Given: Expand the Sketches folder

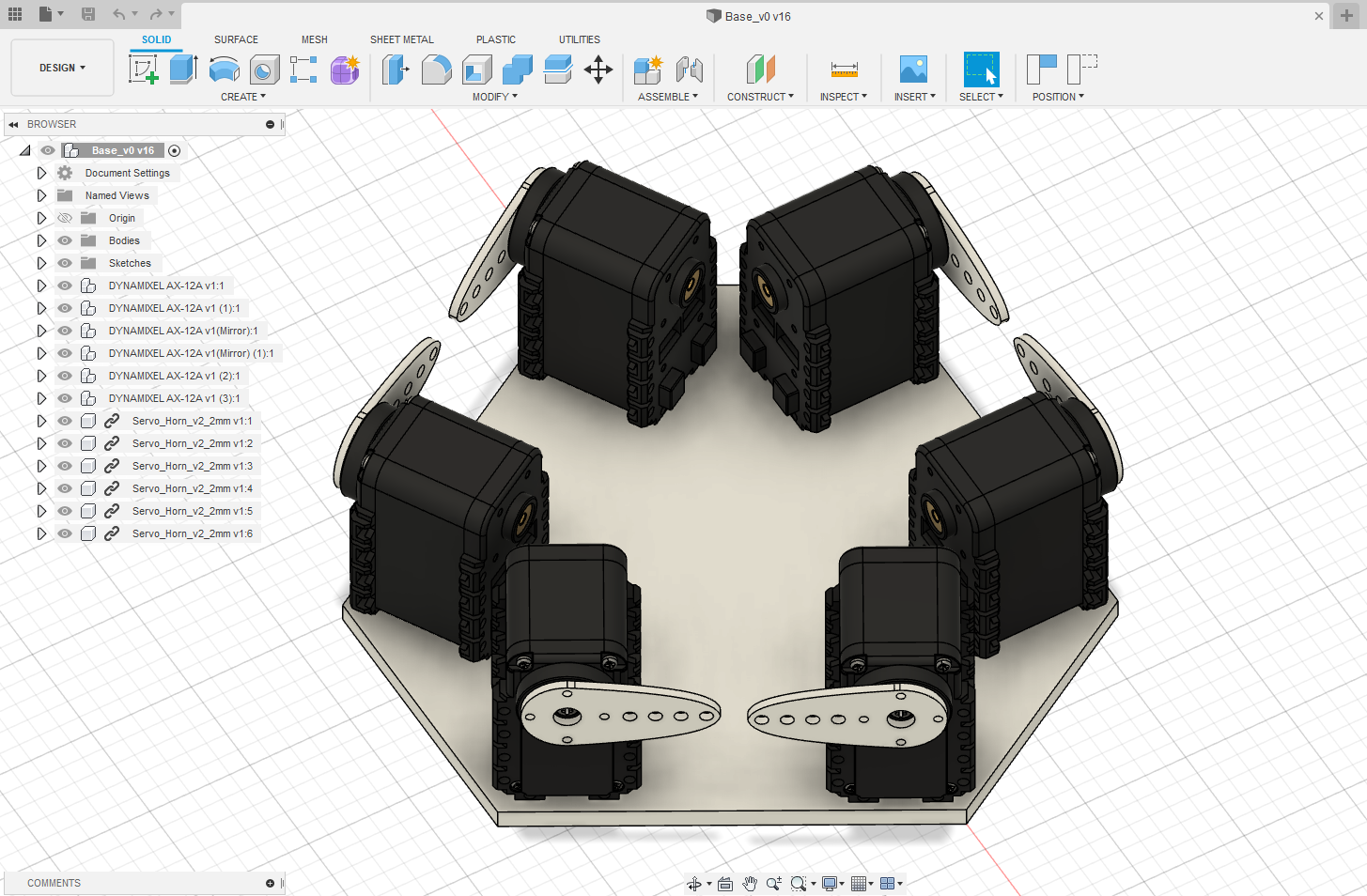Looking at the screenshot, I should coord(41,263).
